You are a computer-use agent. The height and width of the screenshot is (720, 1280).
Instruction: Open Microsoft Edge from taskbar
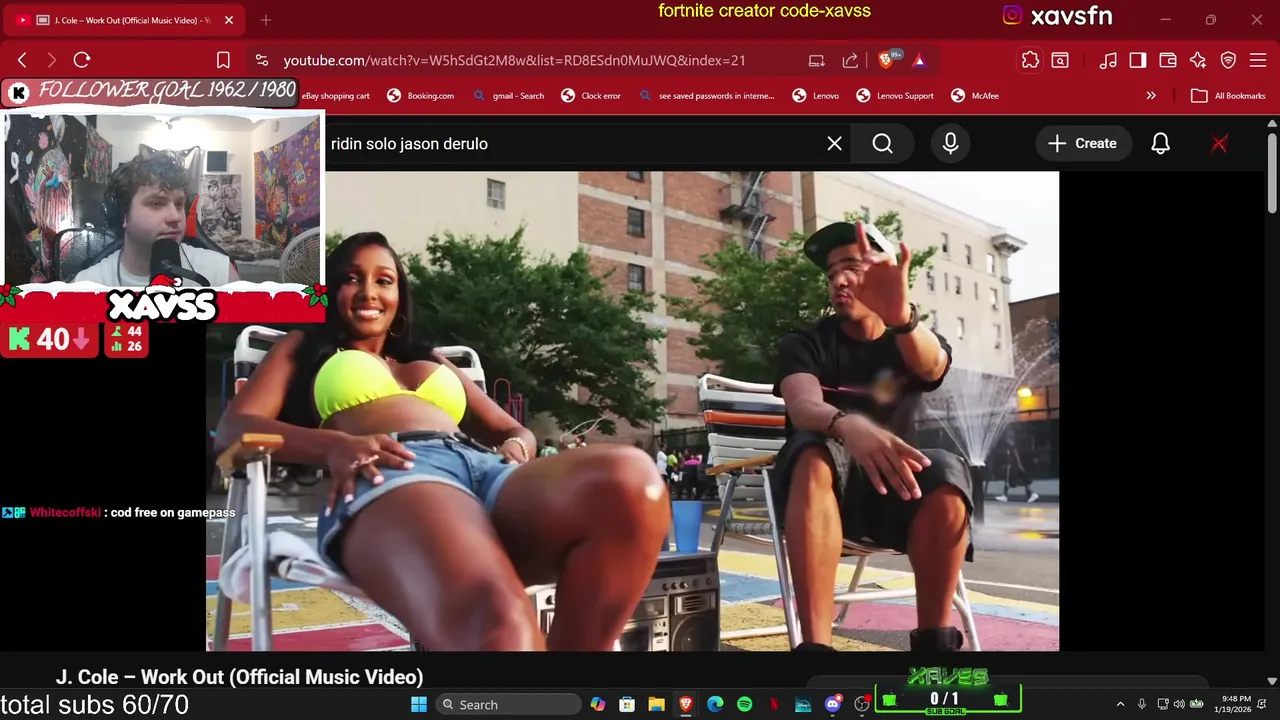715,705
